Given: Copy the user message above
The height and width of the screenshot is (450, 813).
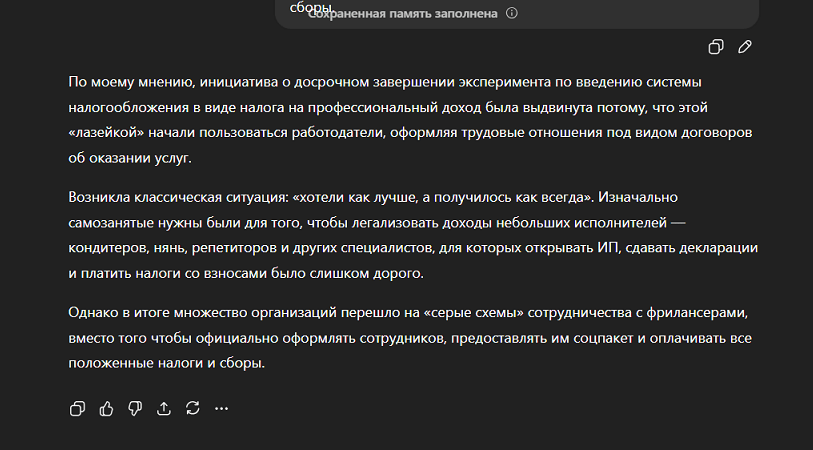Looking at the screenshot, I should (x=716, y=47).
